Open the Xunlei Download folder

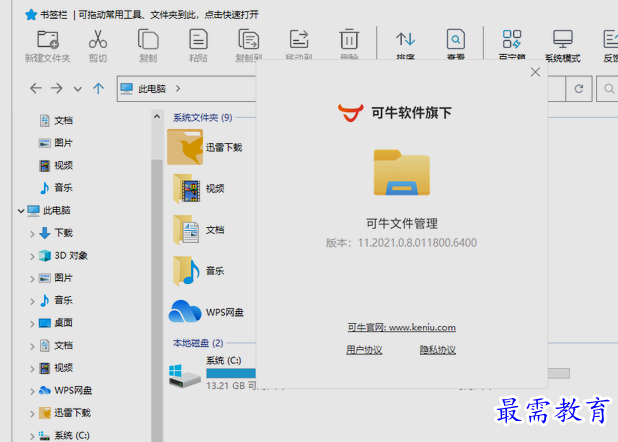click(205, 147)
